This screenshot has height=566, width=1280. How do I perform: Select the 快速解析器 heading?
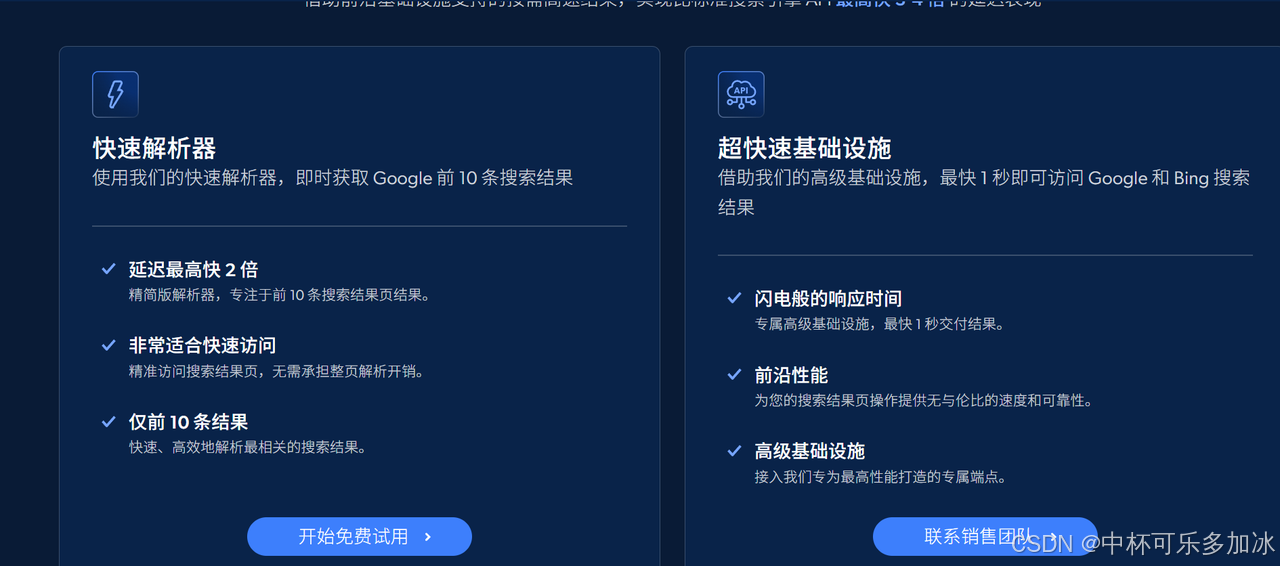coord(155,149)
